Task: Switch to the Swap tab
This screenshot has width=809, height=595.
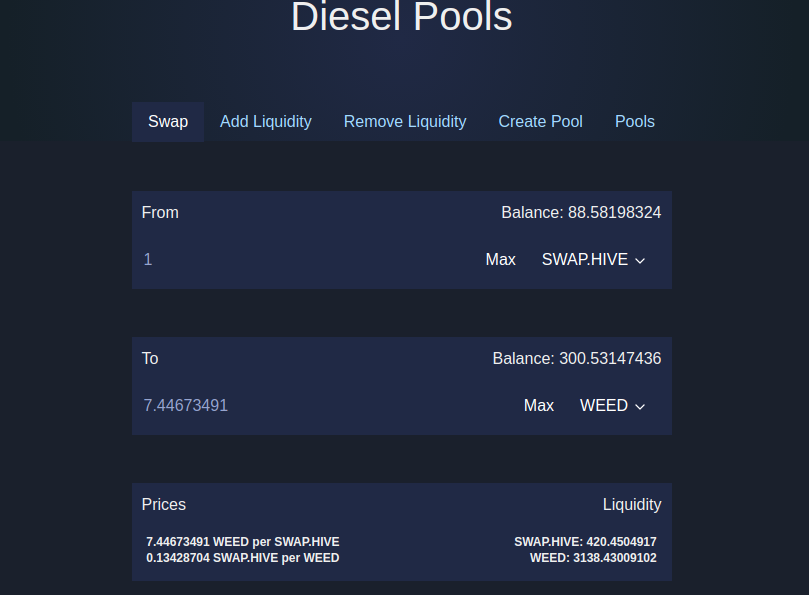Action: pyautogui.click(x=168, y=122)
